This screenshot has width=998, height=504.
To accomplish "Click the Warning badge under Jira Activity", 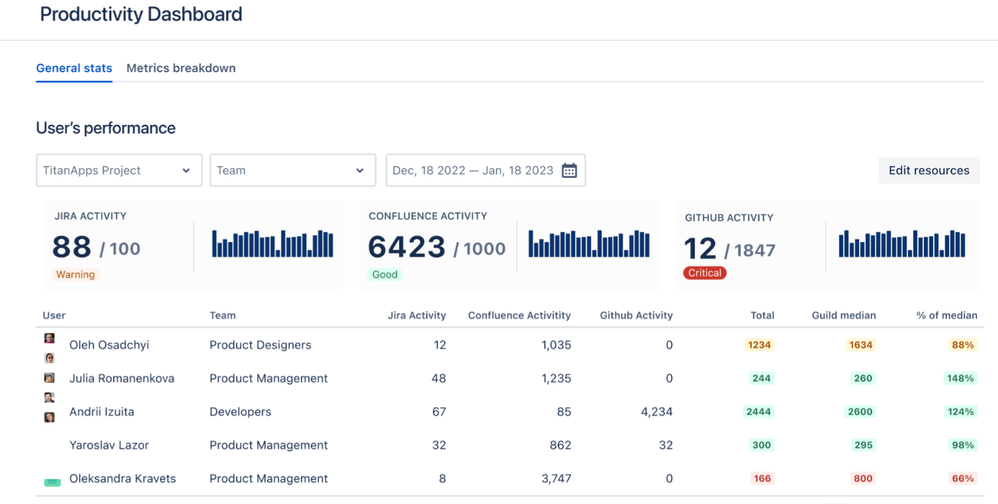I will [75, 274].
